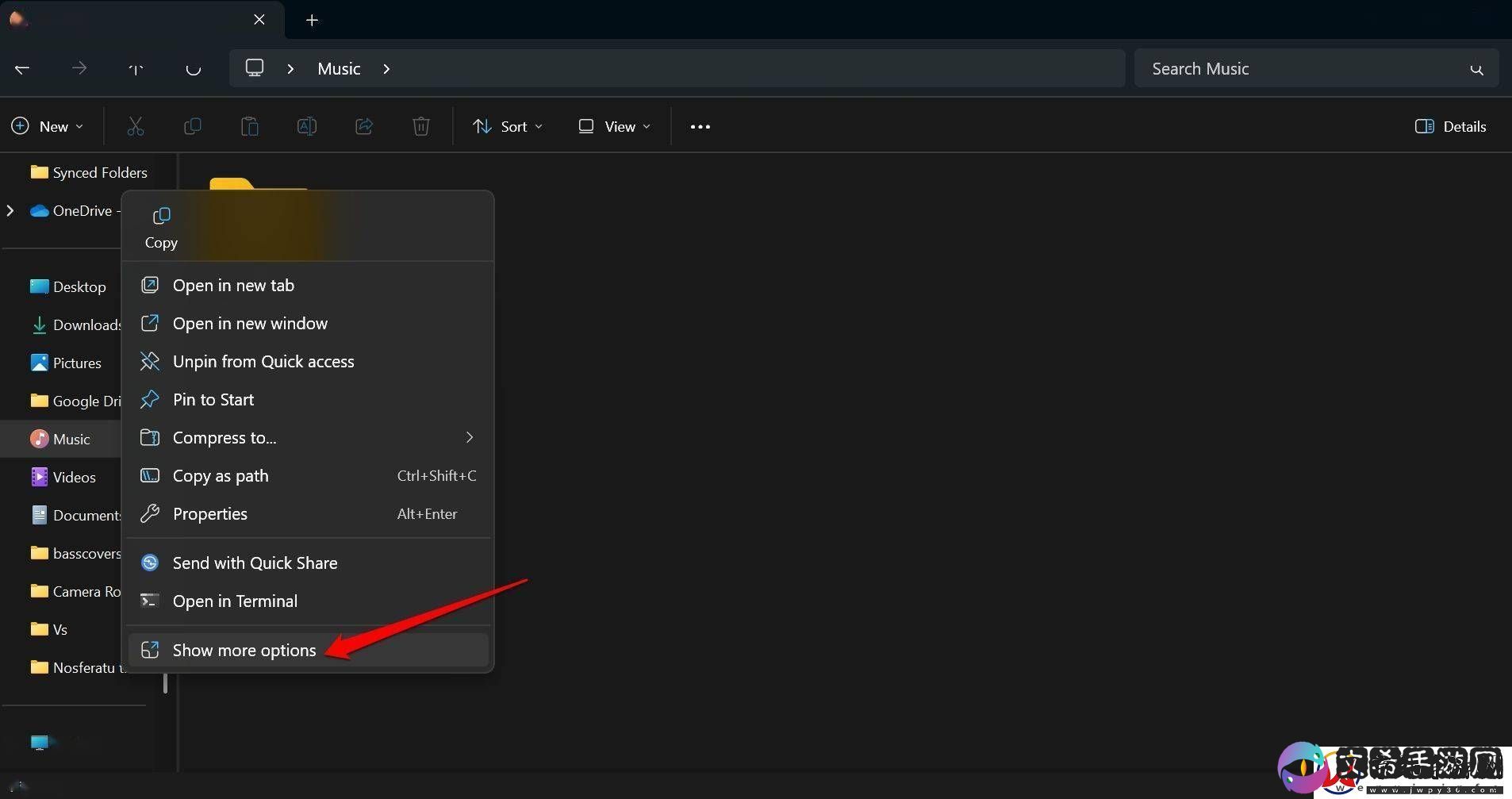Select Music in the sidebar
This screenshot has height=799, width=1512.
(60, 440)
